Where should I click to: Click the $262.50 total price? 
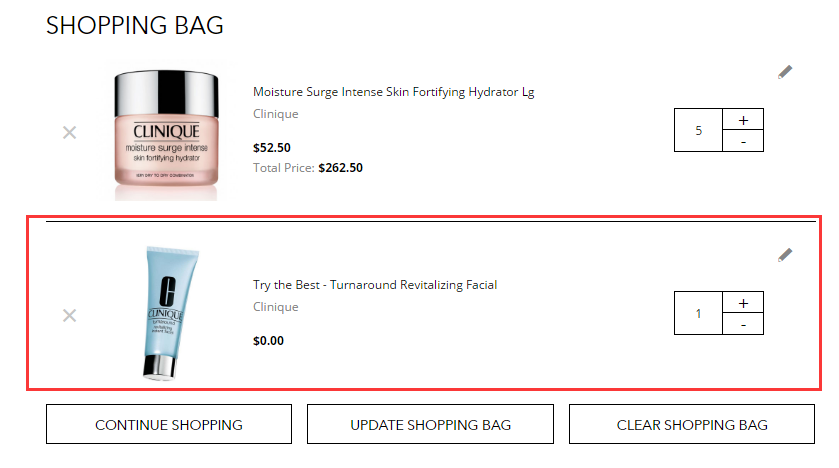(x=340, y=168)
